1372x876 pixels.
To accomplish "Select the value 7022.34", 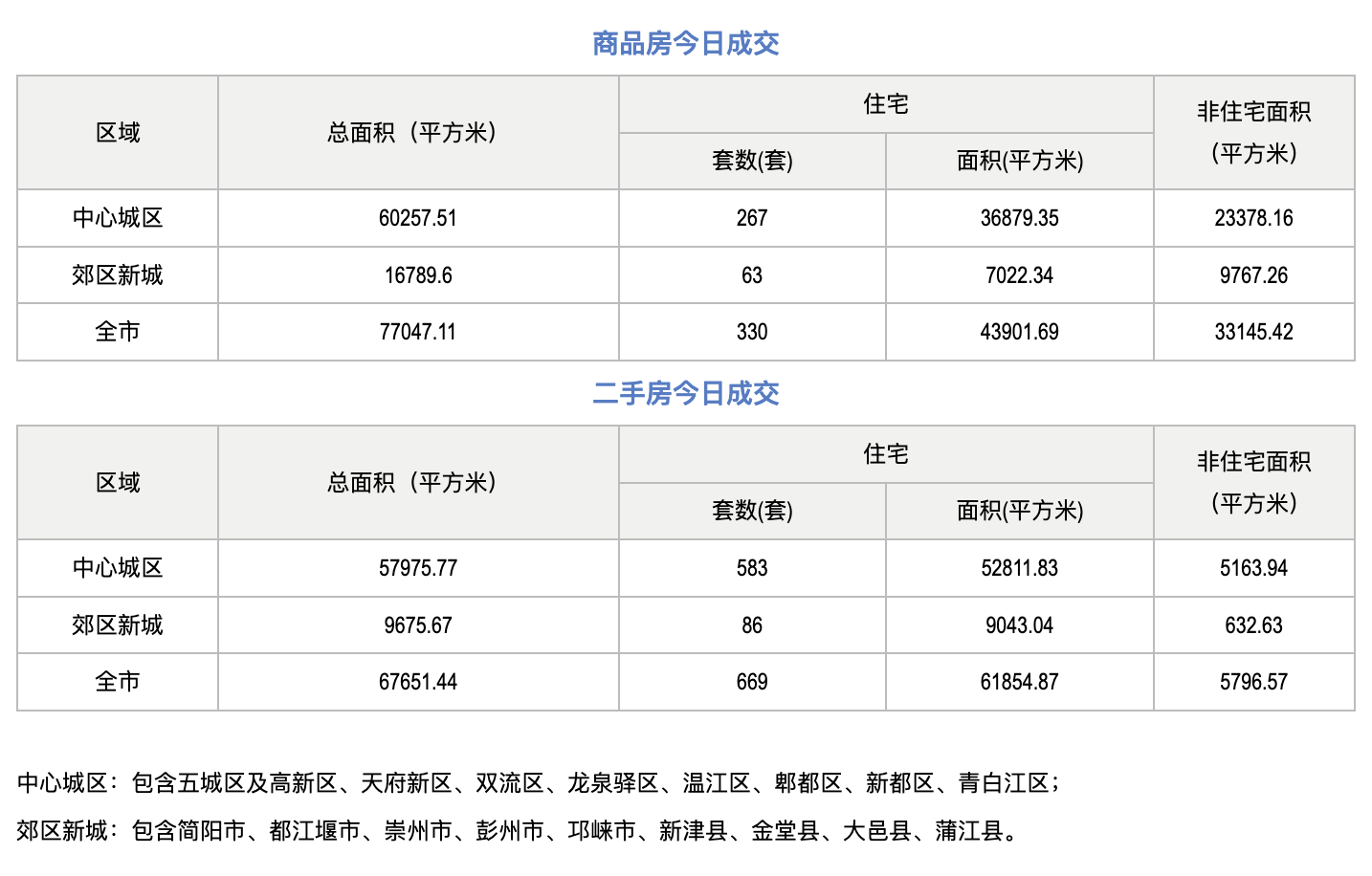I will point(1020,275).
